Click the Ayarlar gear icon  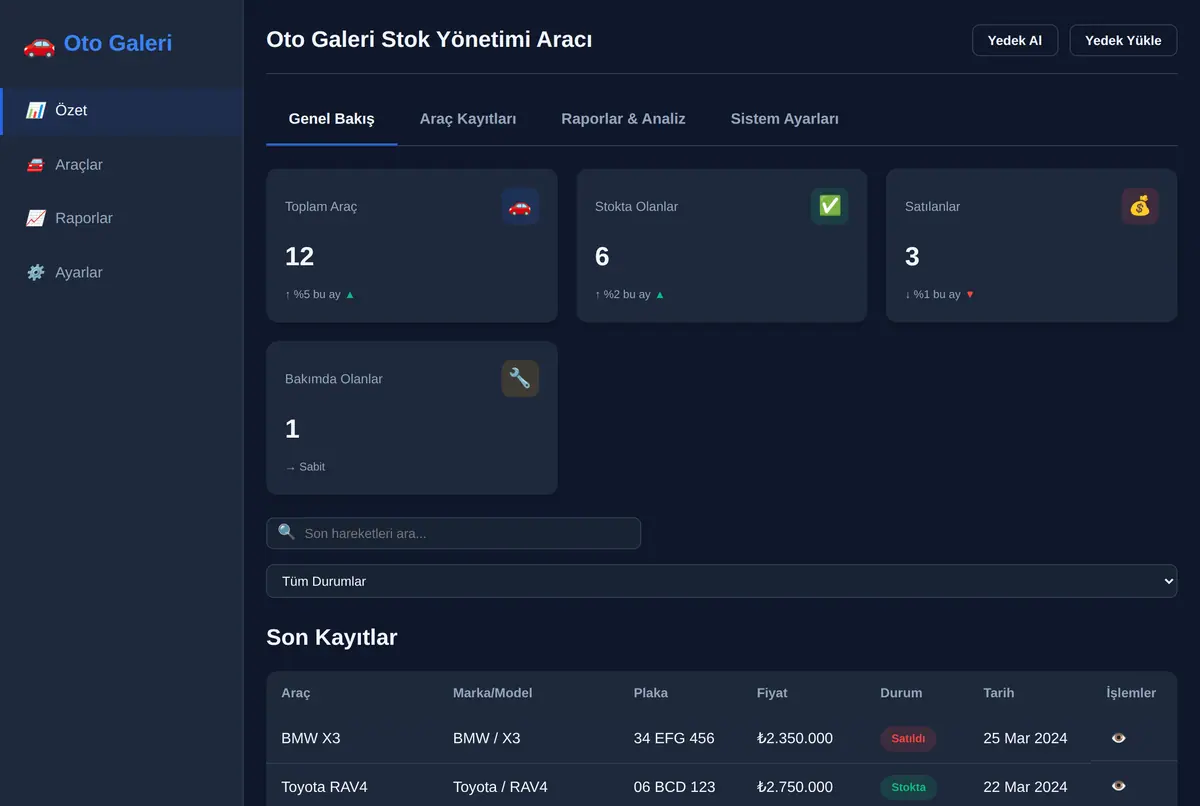point(36,272)
